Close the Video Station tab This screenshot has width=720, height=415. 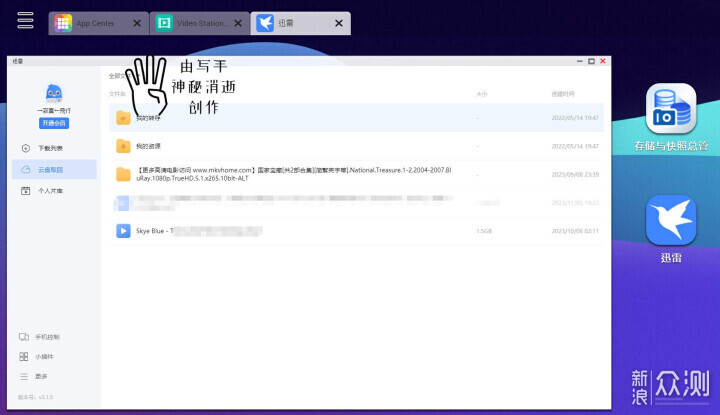(238, 23)
